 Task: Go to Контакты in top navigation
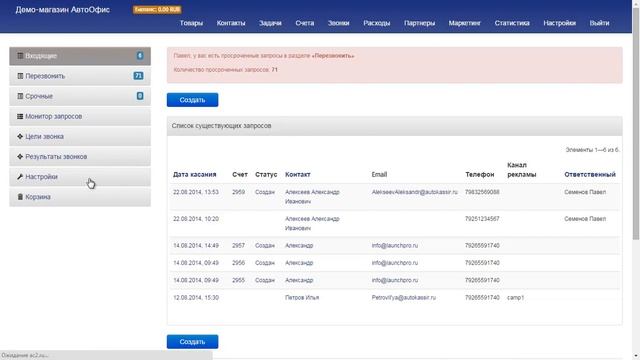tap(231, 23)
